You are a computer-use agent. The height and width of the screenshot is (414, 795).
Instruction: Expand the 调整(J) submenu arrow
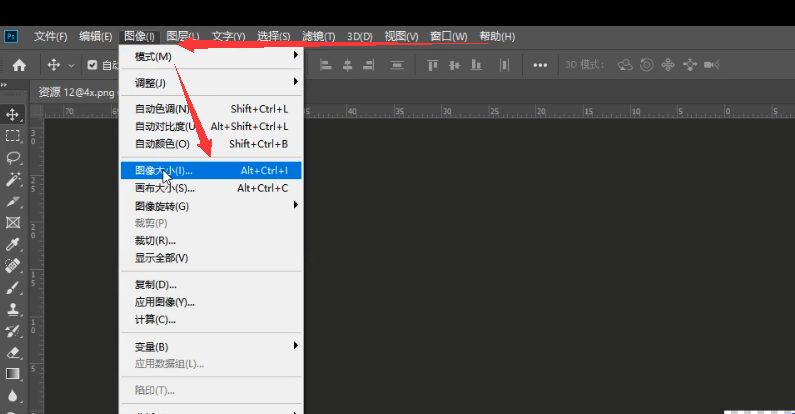296,82
